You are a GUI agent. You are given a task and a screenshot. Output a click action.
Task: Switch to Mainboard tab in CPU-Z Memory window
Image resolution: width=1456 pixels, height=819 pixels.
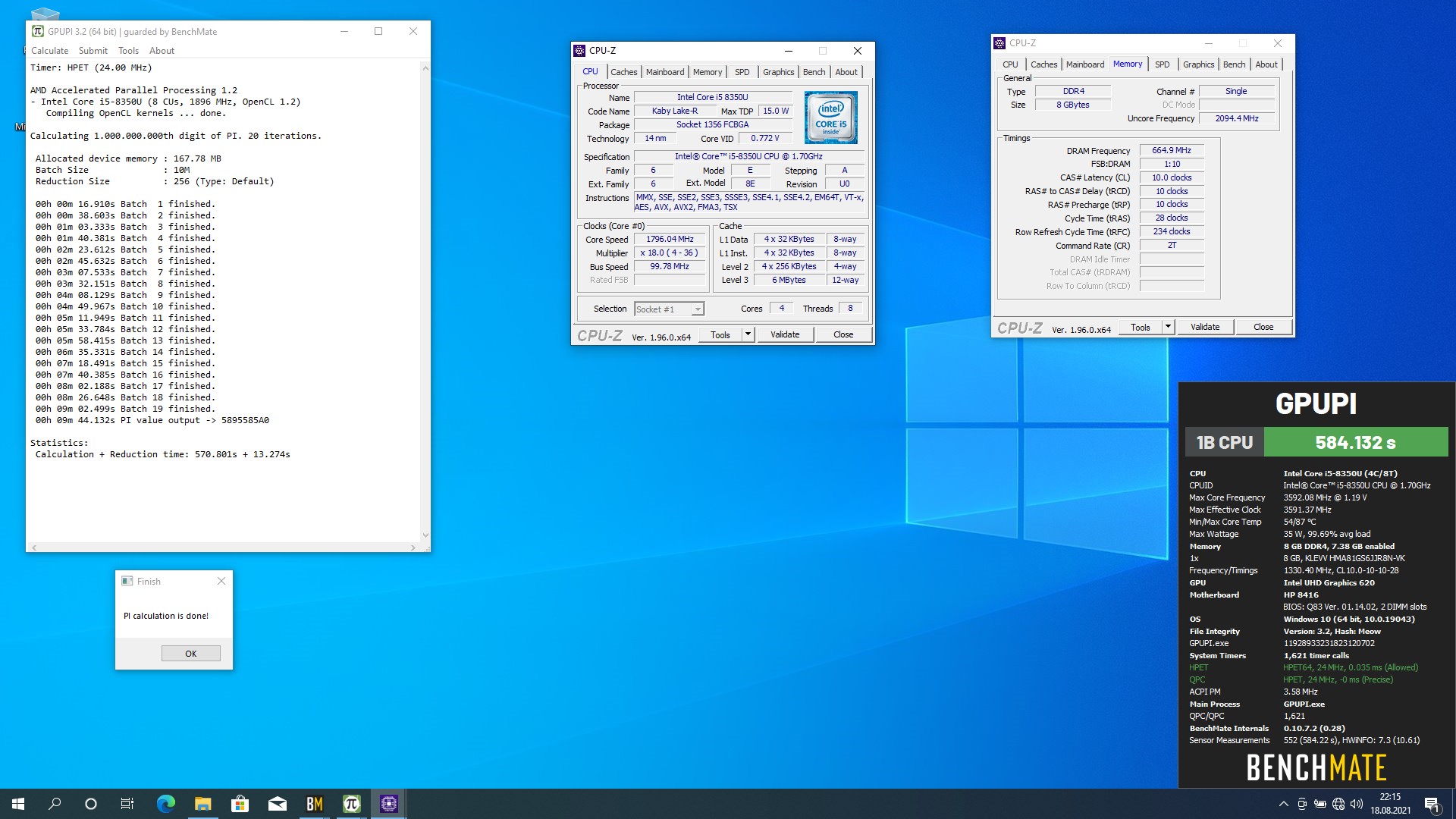click(1085, 64)
